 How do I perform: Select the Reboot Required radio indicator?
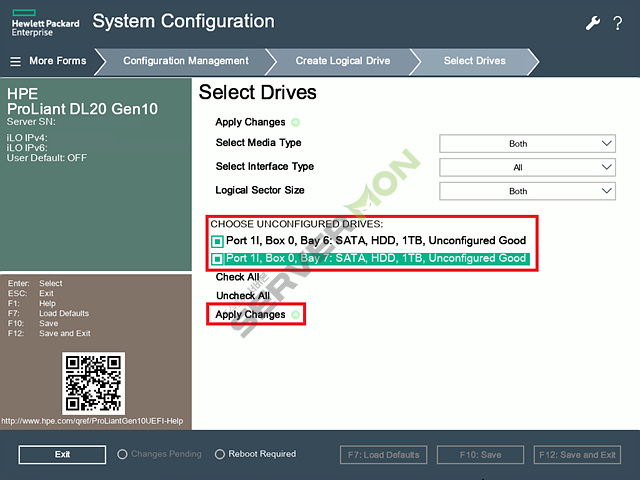point(220,454)
